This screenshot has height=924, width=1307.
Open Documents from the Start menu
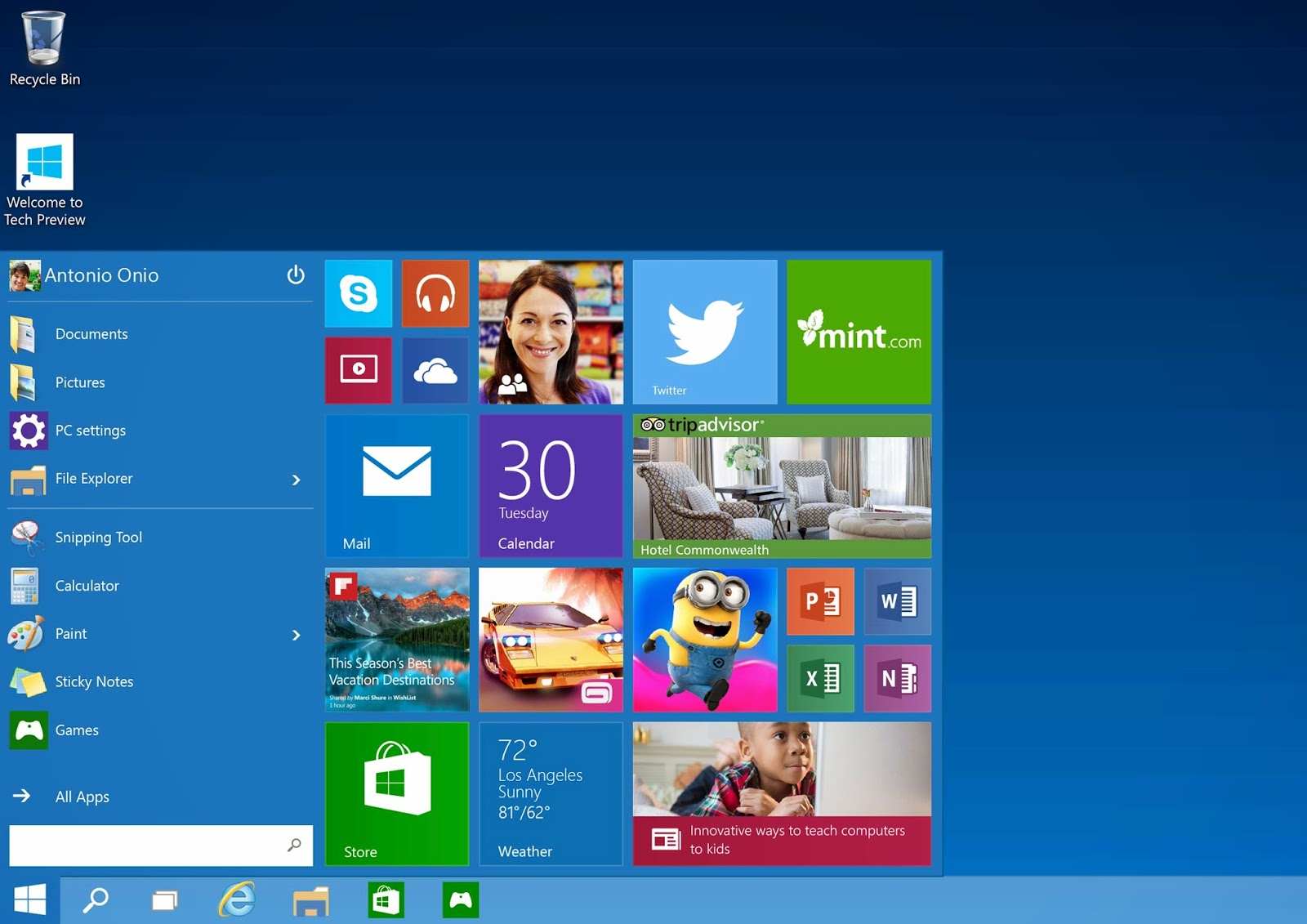coord(91,334)
